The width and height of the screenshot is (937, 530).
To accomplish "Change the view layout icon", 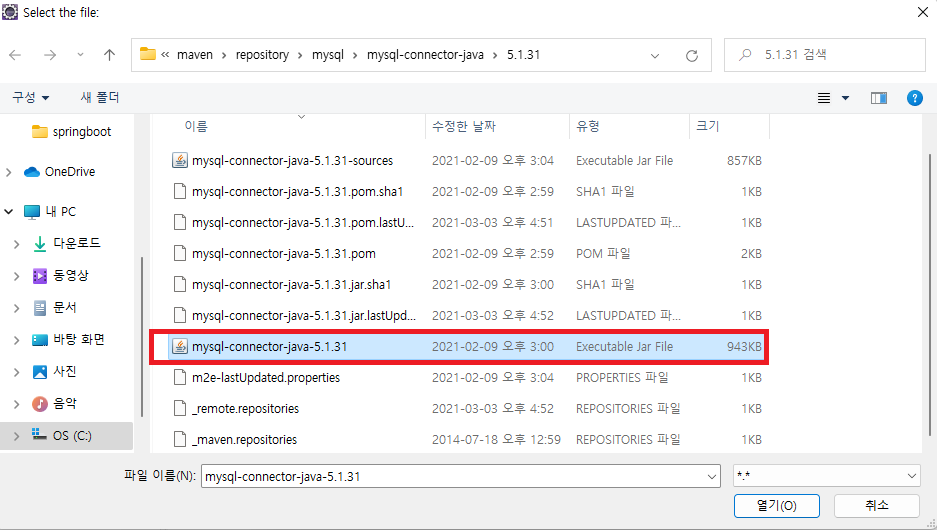I will (824, 98).
